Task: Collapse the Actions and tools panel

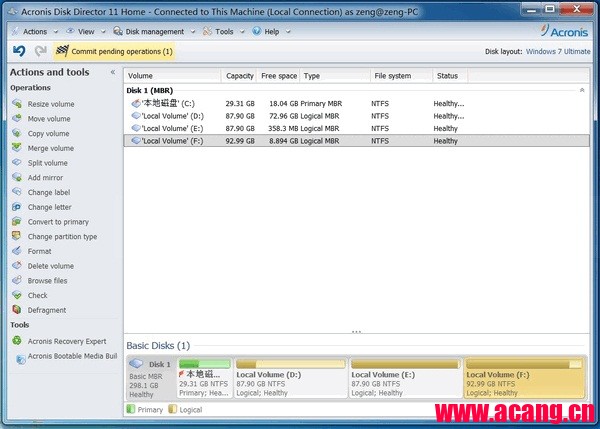Action: click(113, 72)
